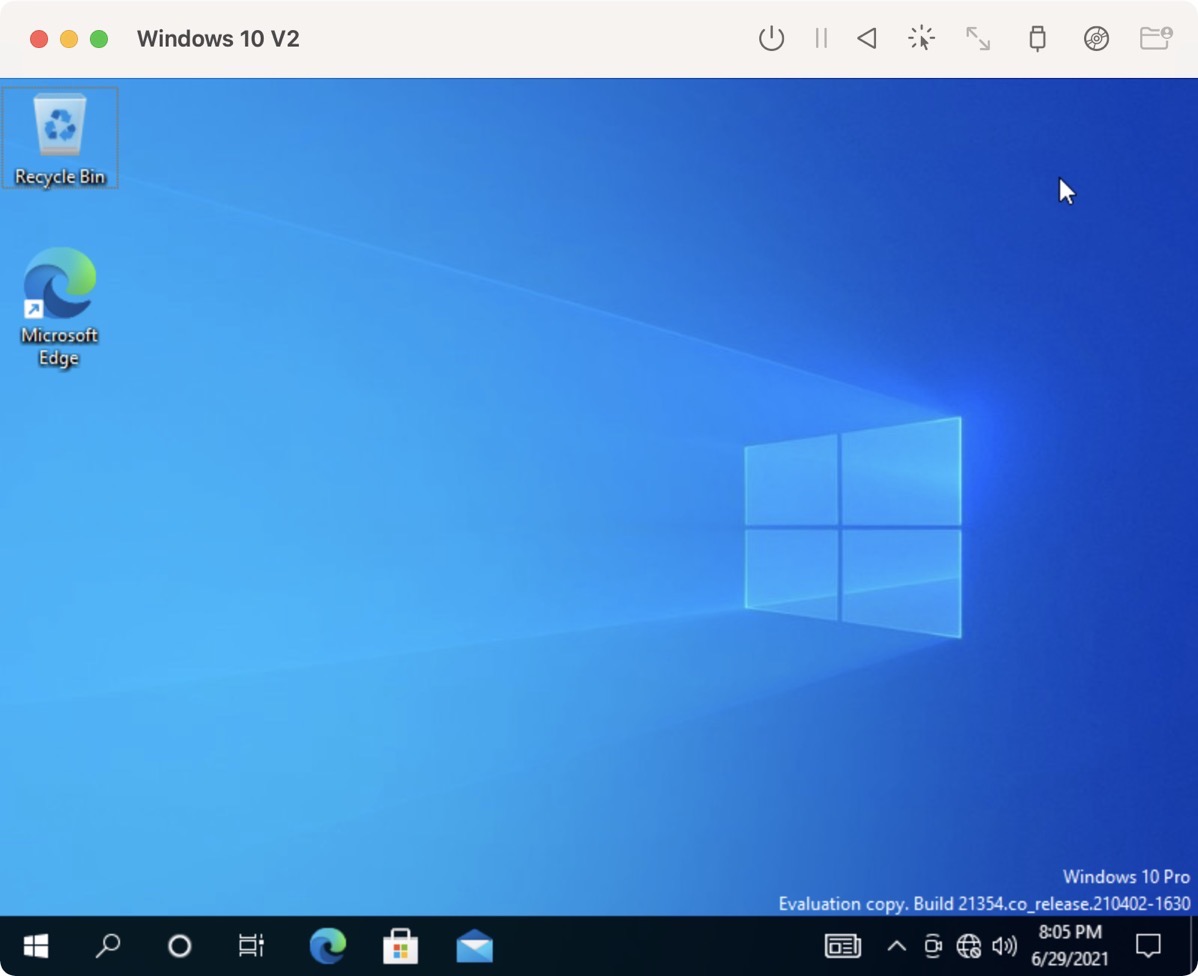This screenshot has height=976, width=1198.
Task: Open the Mail app on taskbar
Action: (474, 945)
